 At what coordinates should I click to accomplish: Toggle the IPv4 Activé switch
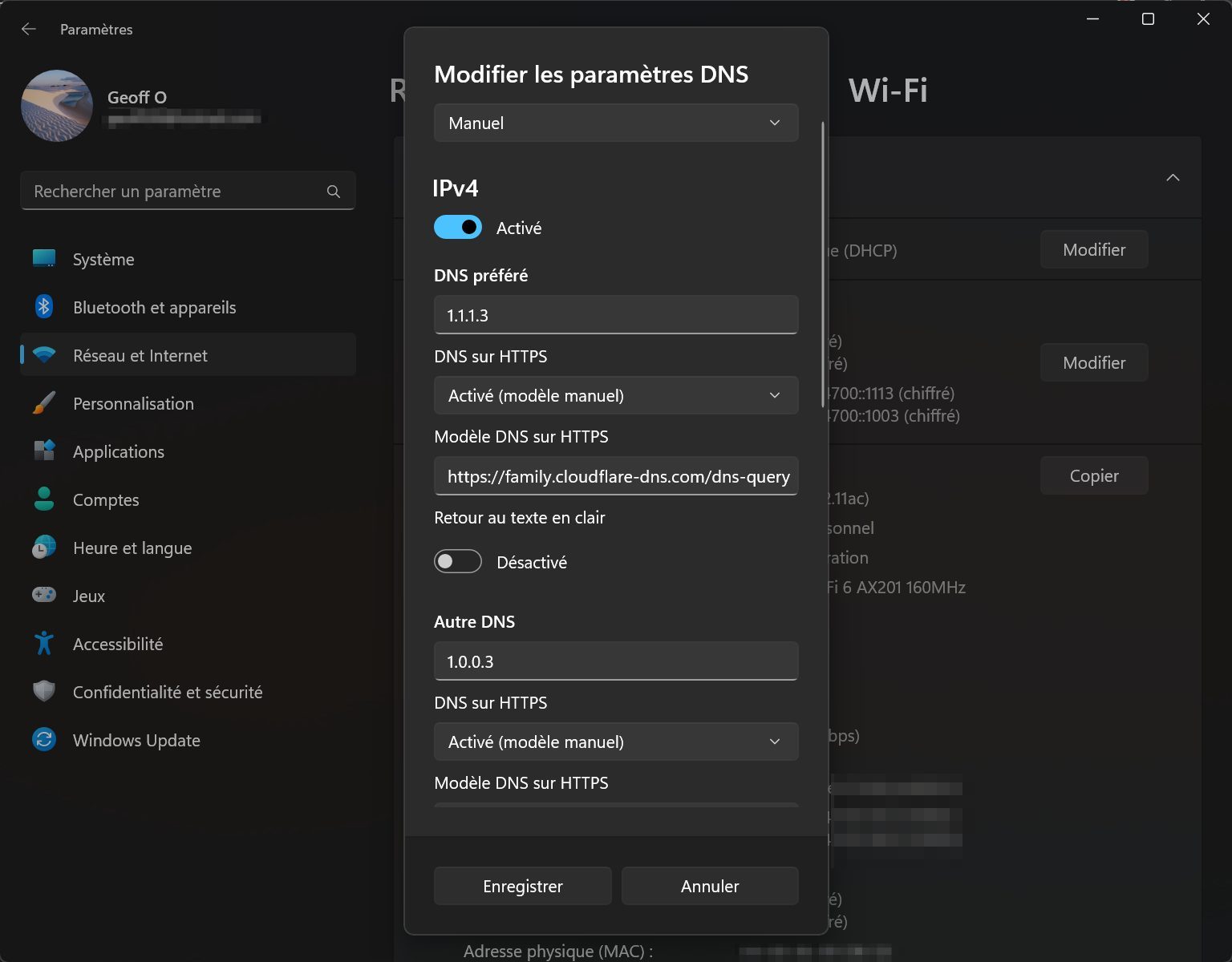(x=458, y=228)
